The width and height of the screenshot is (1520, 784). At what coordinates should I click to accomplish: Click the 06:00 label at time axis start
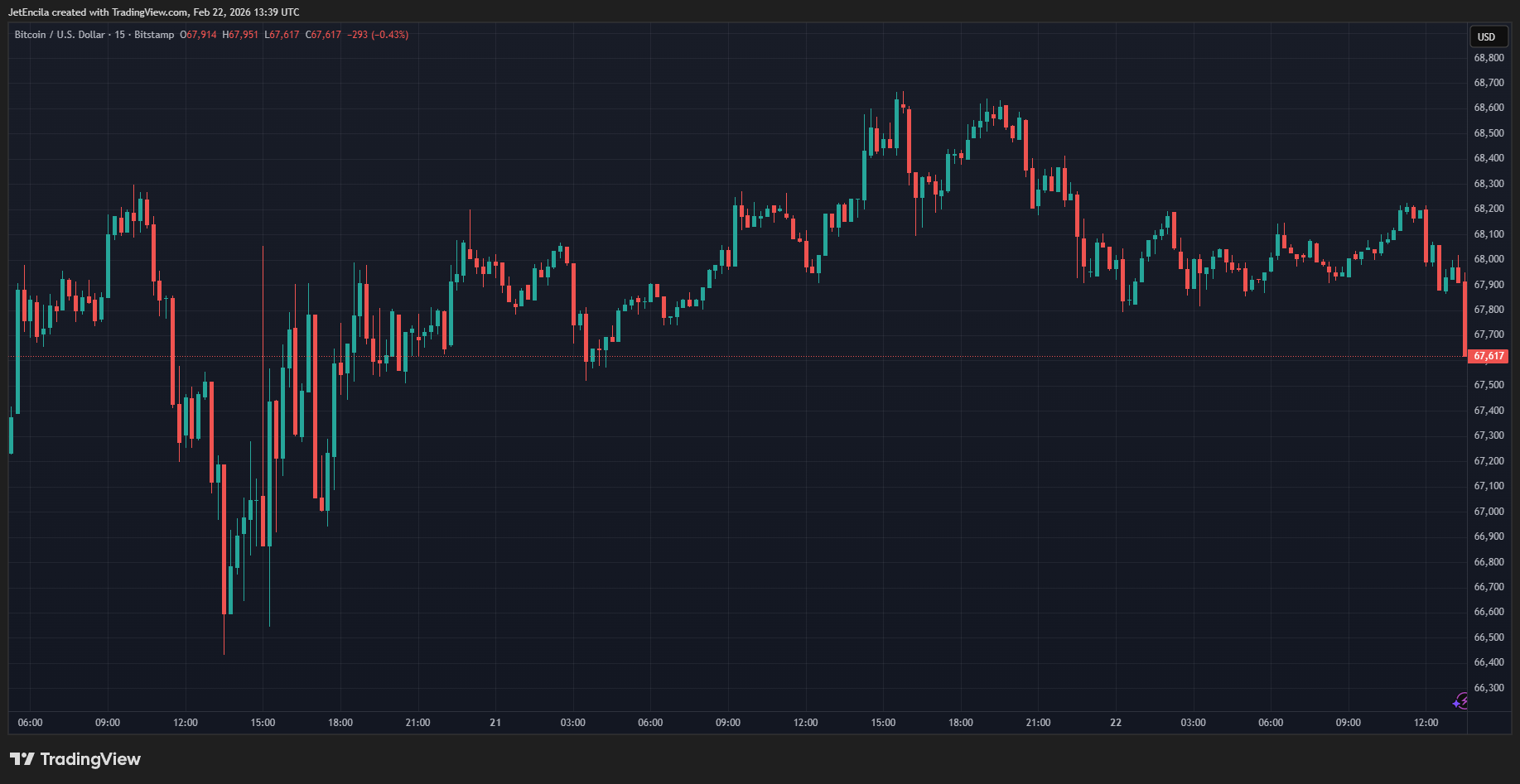(30, 723)
